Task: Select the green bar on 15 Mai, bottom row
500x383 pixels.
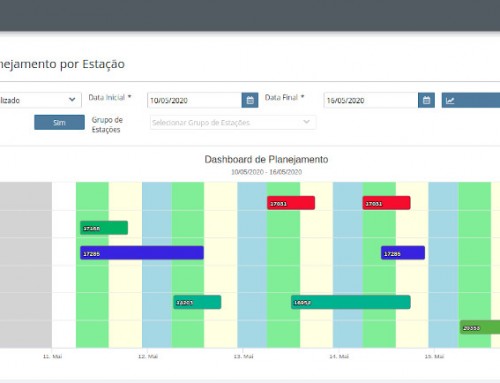Action: pyautogui.click(x=480, y=327)
